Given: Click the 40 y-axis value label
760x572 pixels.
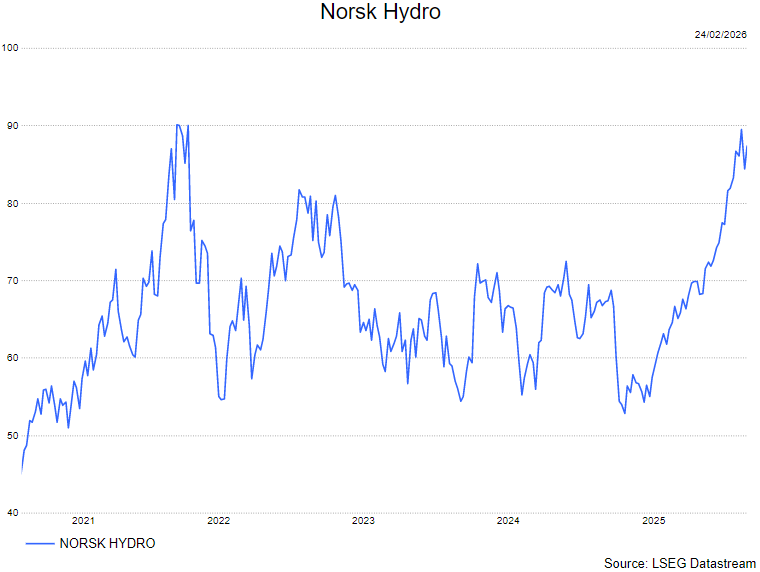Looking at the screenshot, I should [x=10, y=513].
